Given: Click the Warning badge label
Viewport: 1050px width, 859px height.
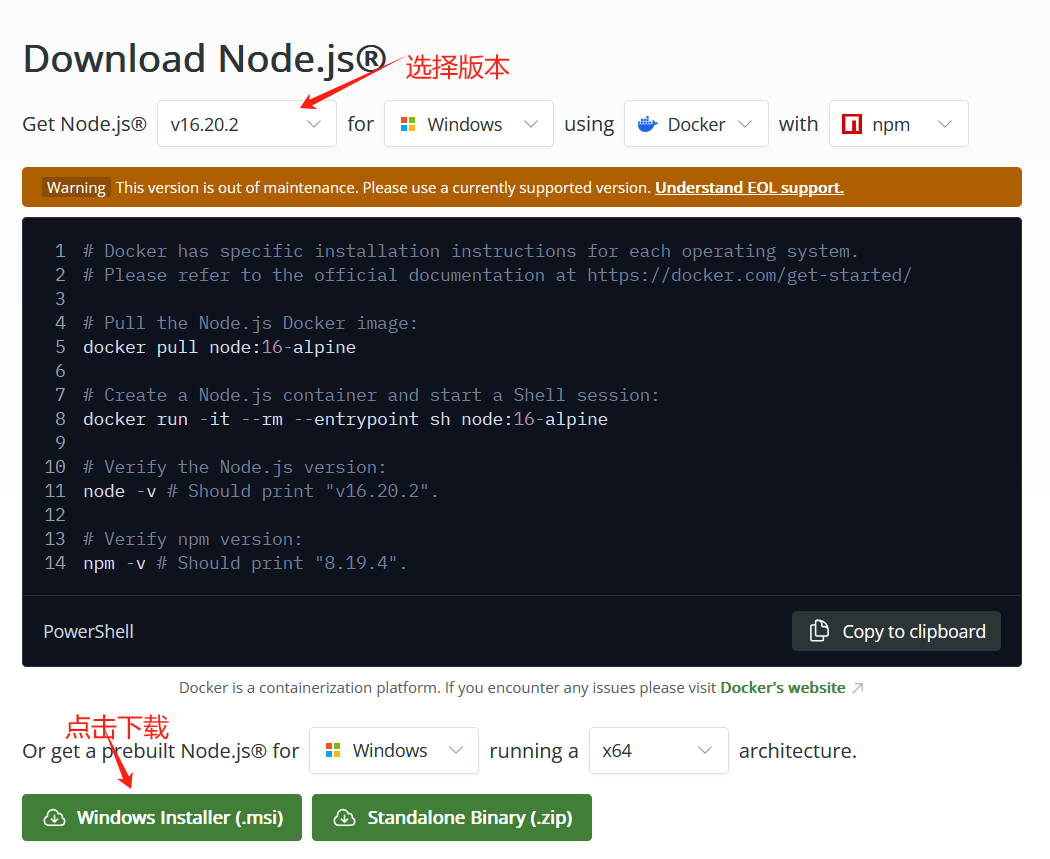Looking at the screenshot, I should tap(76, 187).
